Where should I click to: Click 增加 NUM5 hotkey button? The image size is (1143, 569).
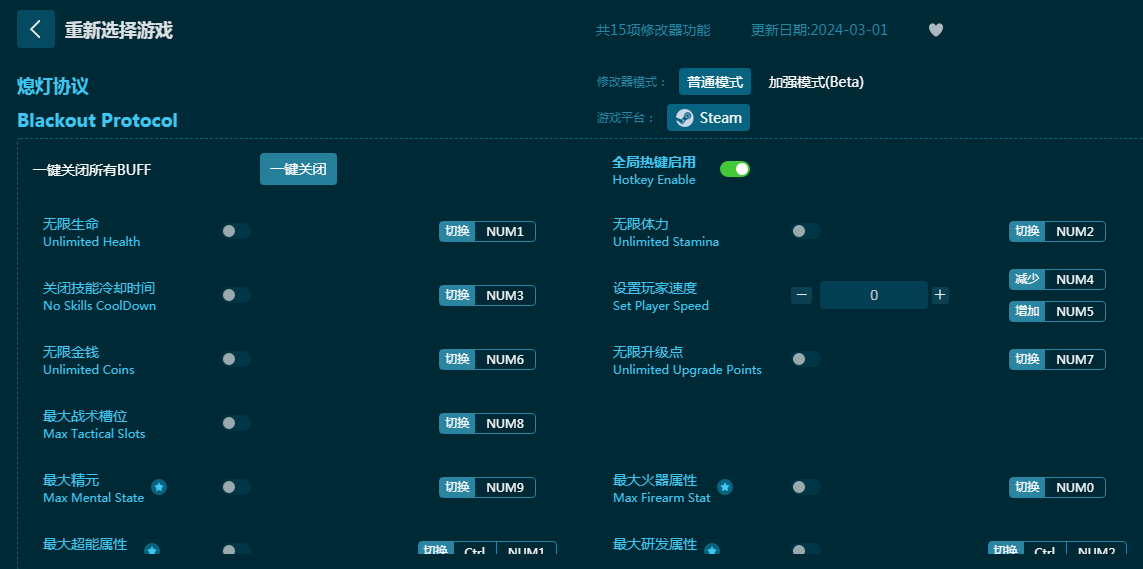click(x=1057, y=312)
